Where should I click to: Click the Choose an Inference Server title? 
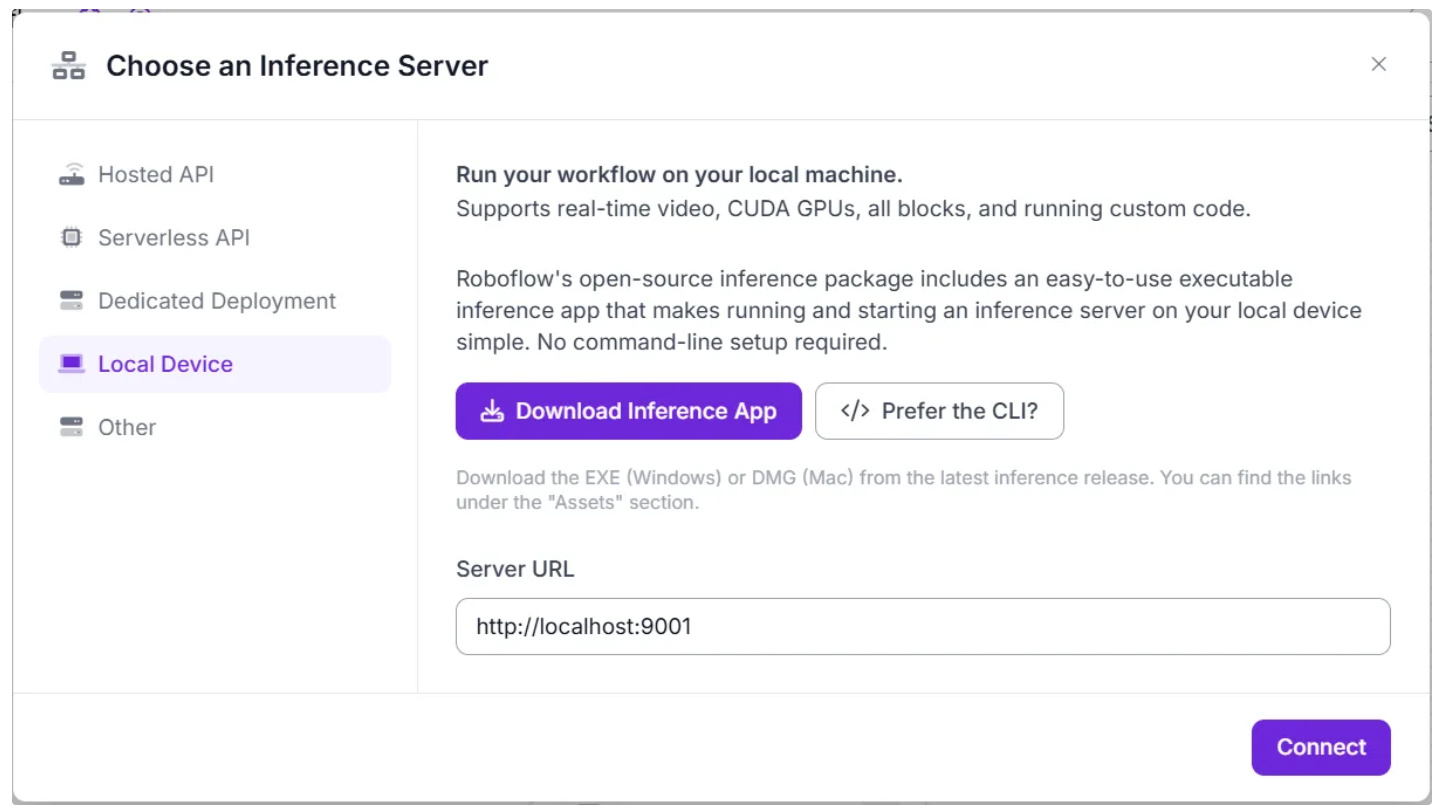pyautogui.click(x=297, y=66)
